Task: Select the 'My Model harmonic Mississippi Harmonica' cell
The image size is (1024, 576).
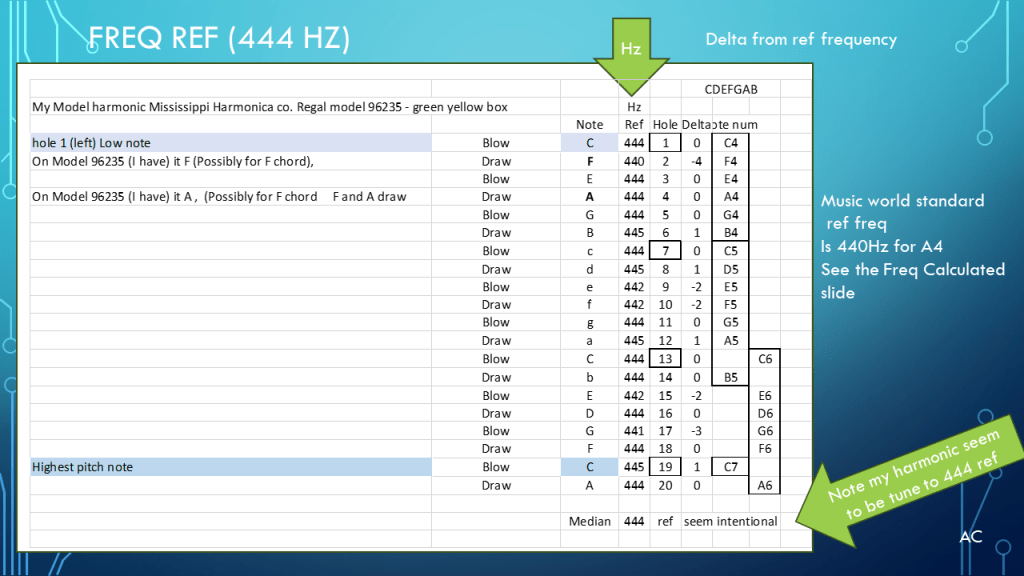Action: tap(230, 107)
